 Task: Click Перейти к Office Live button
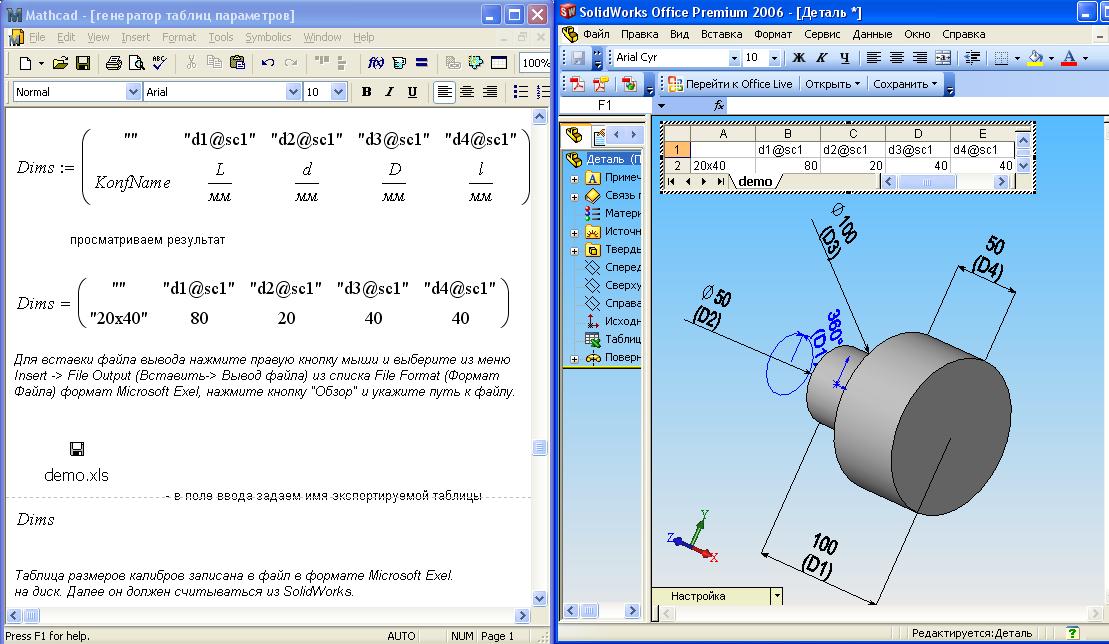coord(729,84)
